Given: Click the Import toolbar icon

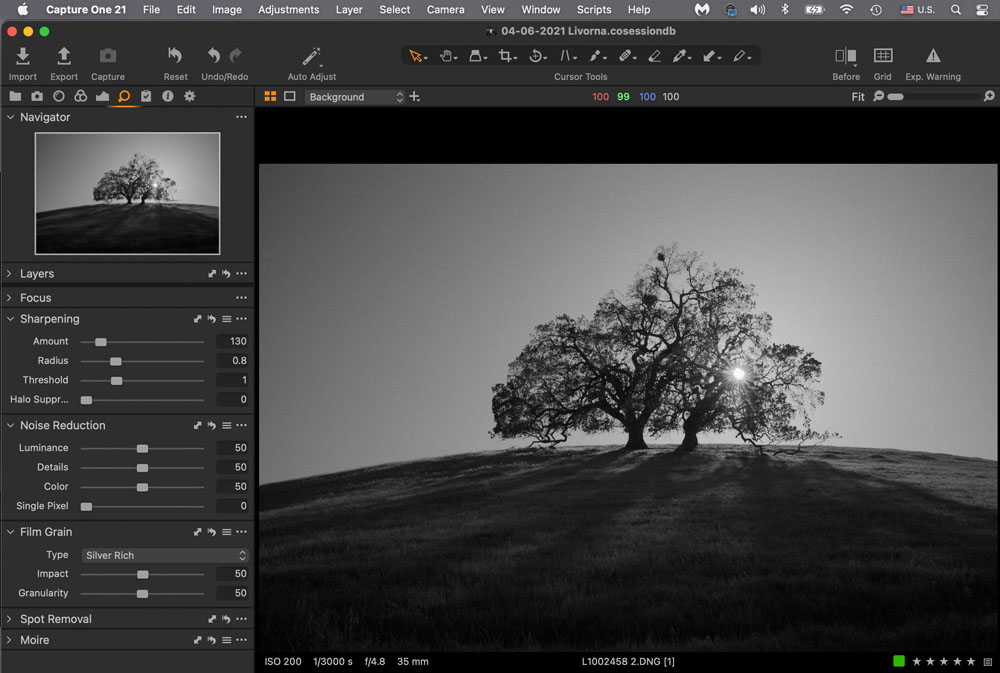Looking at the screenshot, I should coord(22,56).
